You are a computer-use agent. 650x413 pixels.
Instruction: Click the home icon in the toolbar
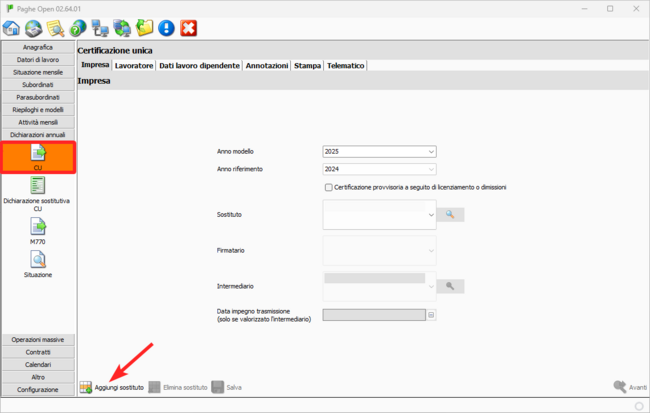pyautogui.click(x=12, y=28)
